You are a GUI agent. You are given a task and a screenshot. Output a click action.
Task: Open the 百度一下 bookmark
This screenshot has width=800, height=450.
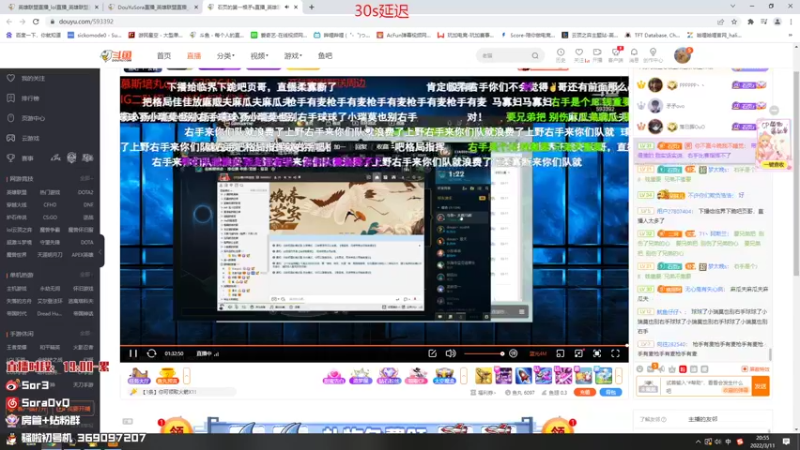tap(34, 35)
